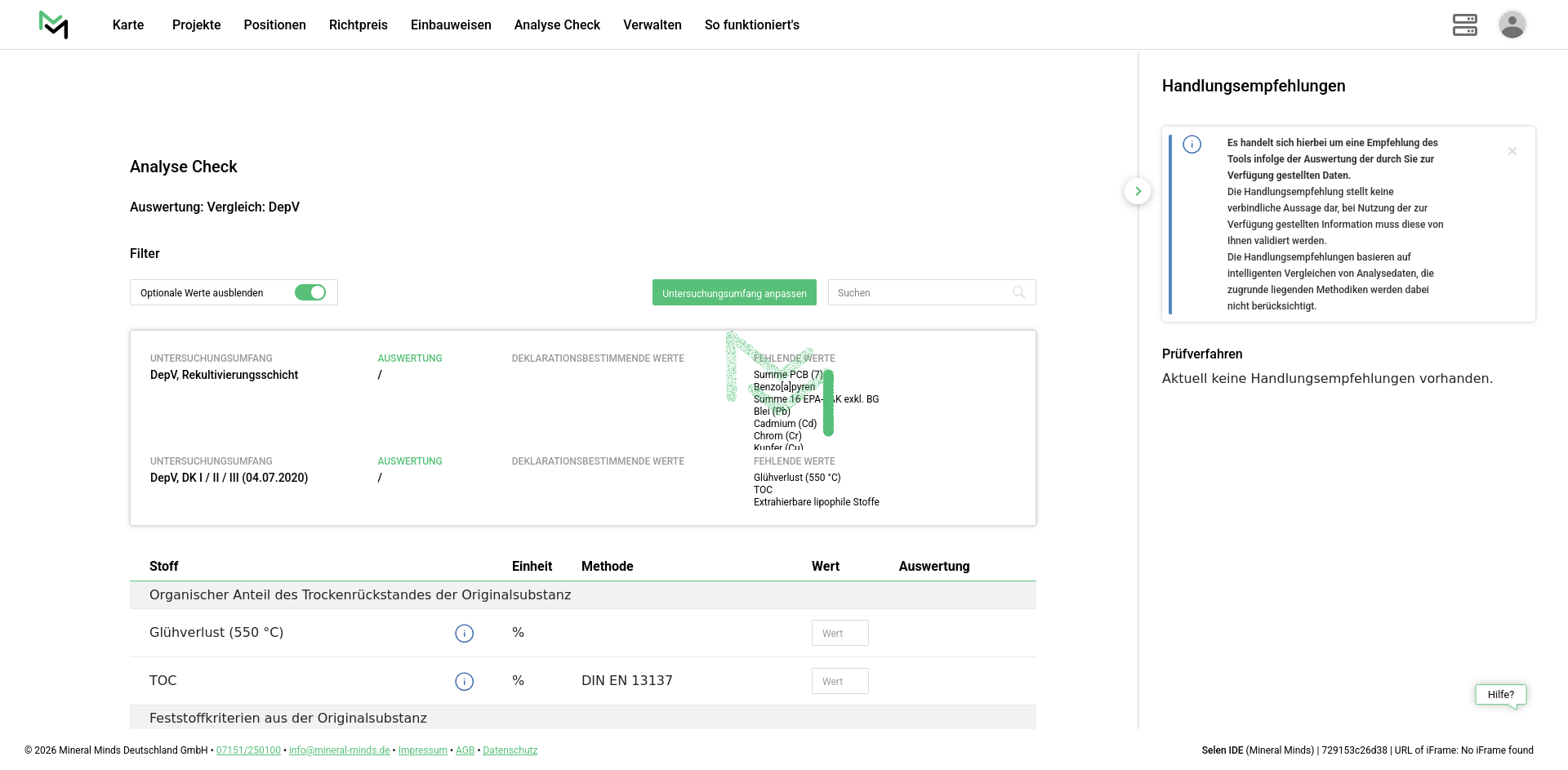Click info icon next to TOC
The image size is (1568, 770).
coord(464,682)
